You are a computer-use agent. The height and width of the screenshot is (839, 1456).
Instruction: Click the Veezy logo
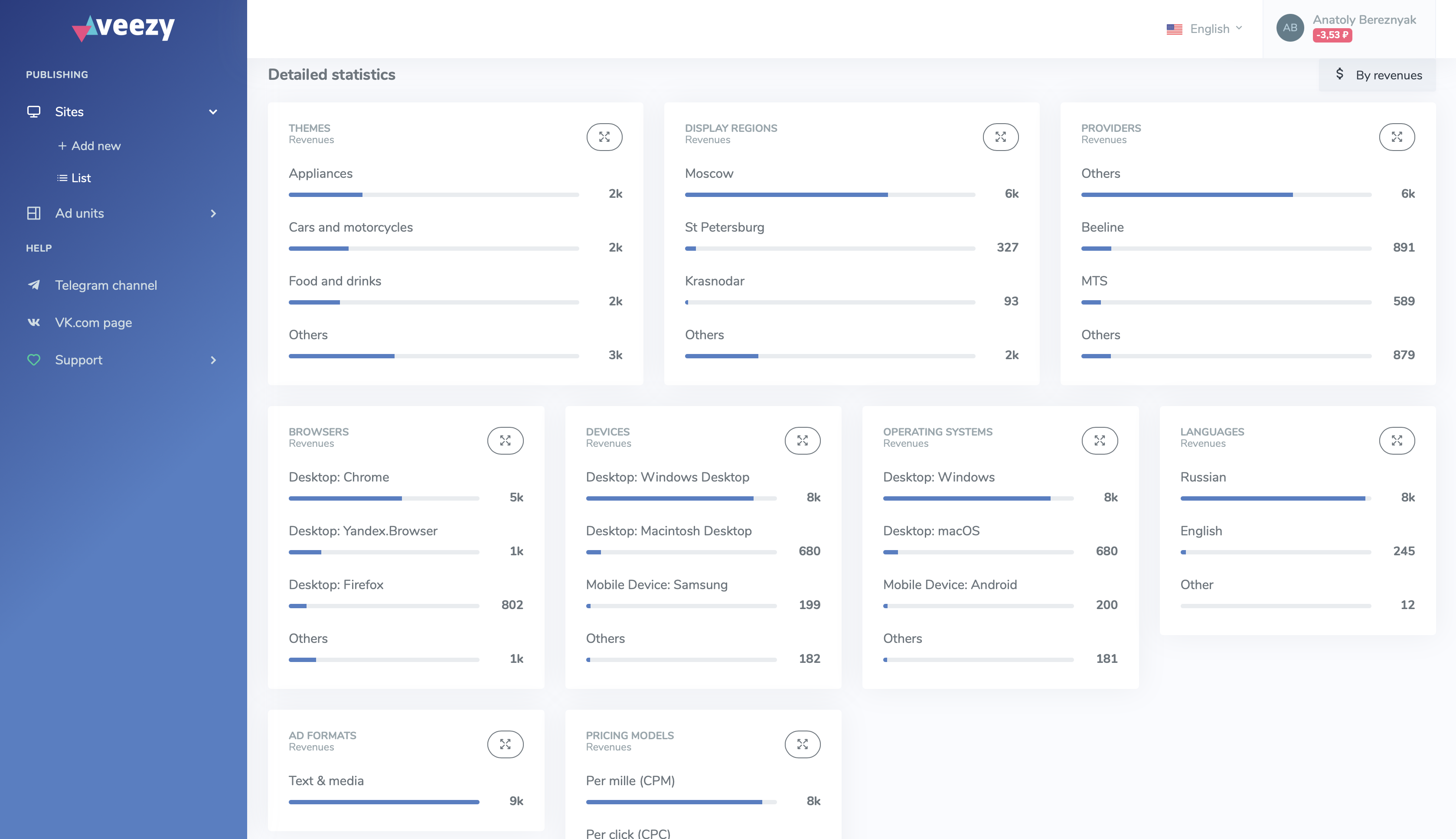coord(123,27)
